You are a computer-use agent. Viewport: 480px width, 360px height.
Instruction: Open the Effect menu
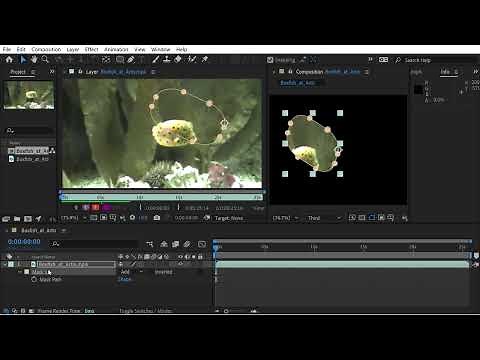91,49
